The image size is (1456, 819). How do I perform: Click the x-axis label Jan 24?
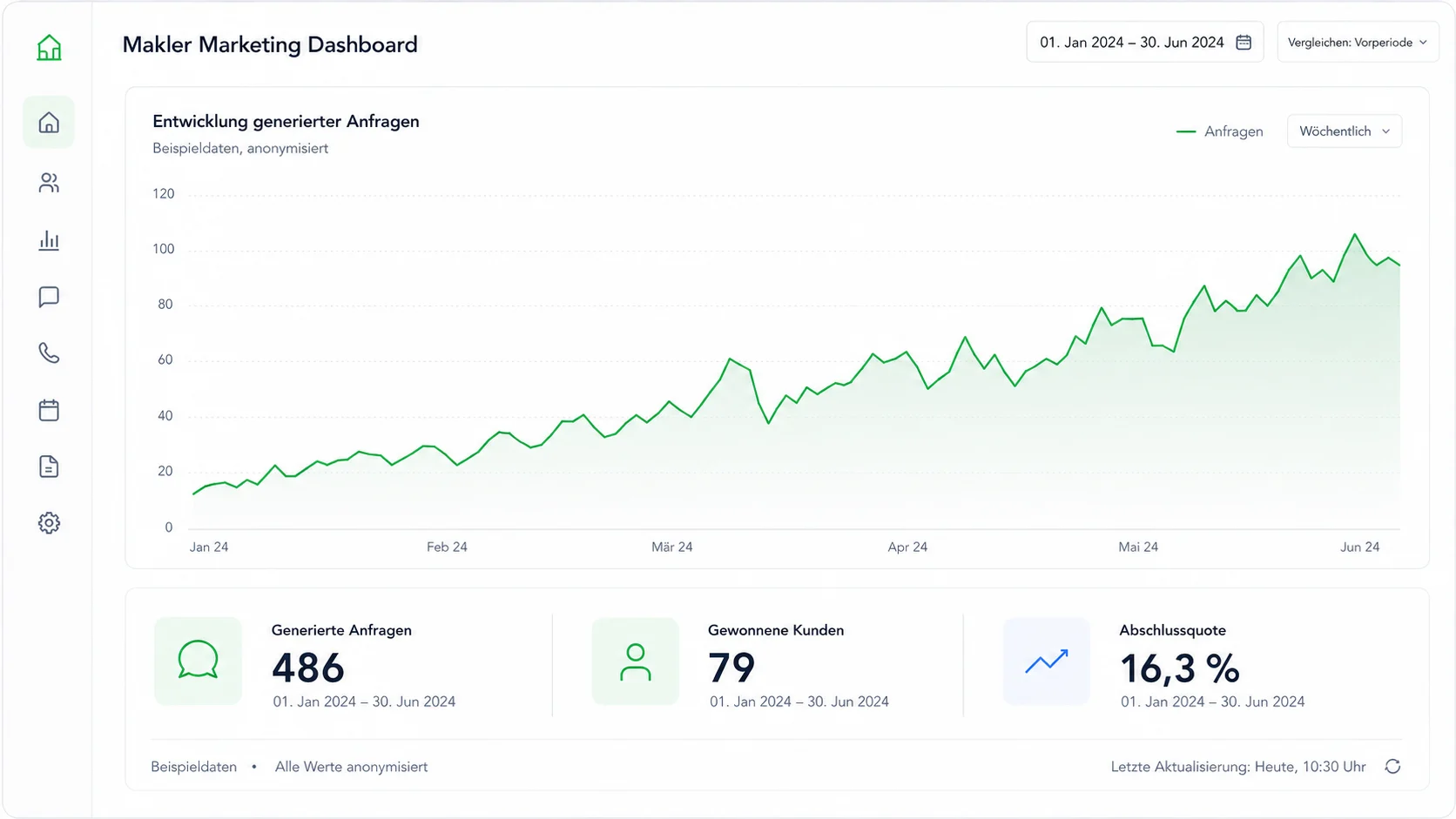point(209,547)
